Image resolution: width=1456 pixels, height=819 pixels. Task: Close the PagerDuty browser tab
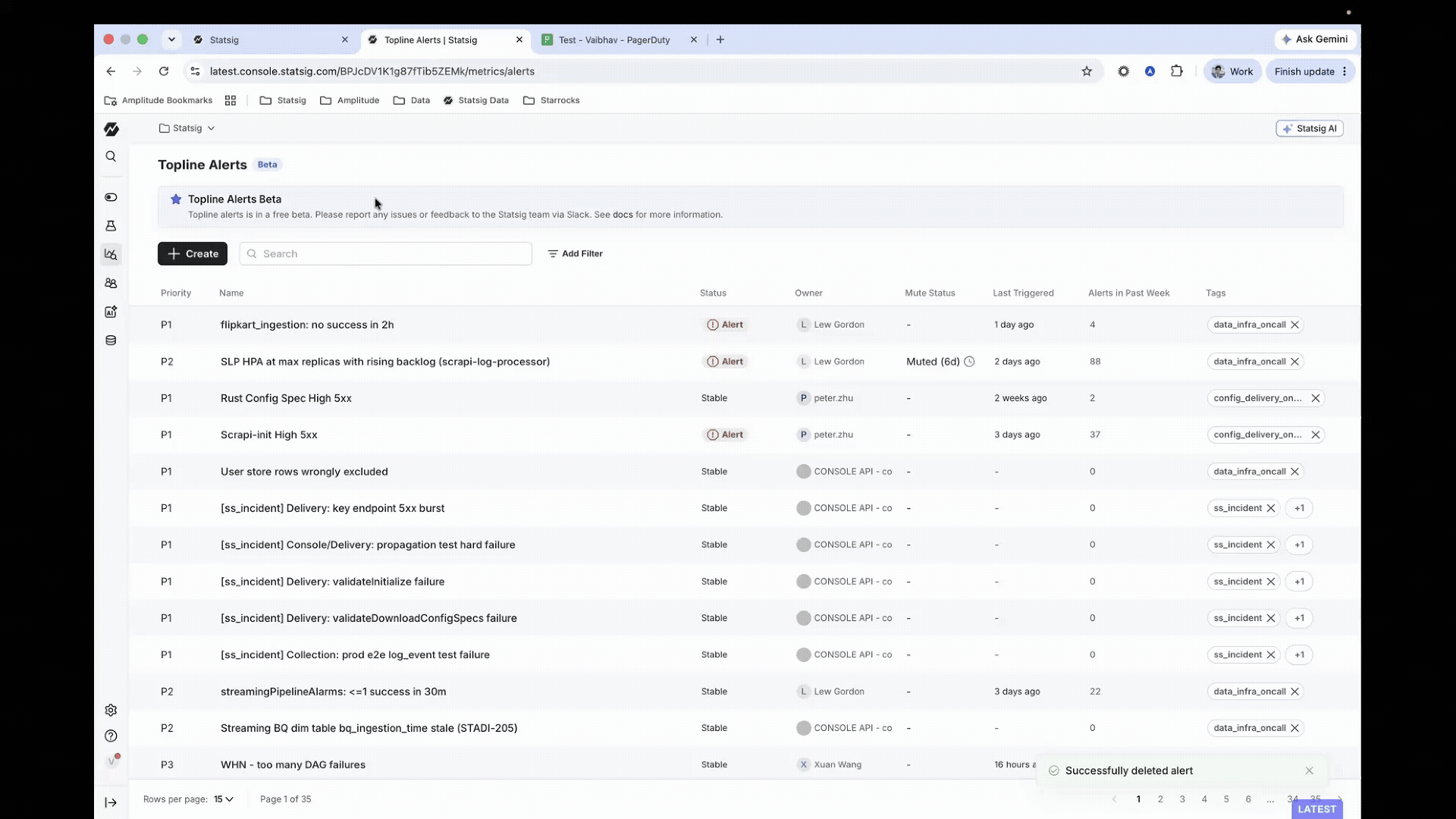(x=694, y=39)
